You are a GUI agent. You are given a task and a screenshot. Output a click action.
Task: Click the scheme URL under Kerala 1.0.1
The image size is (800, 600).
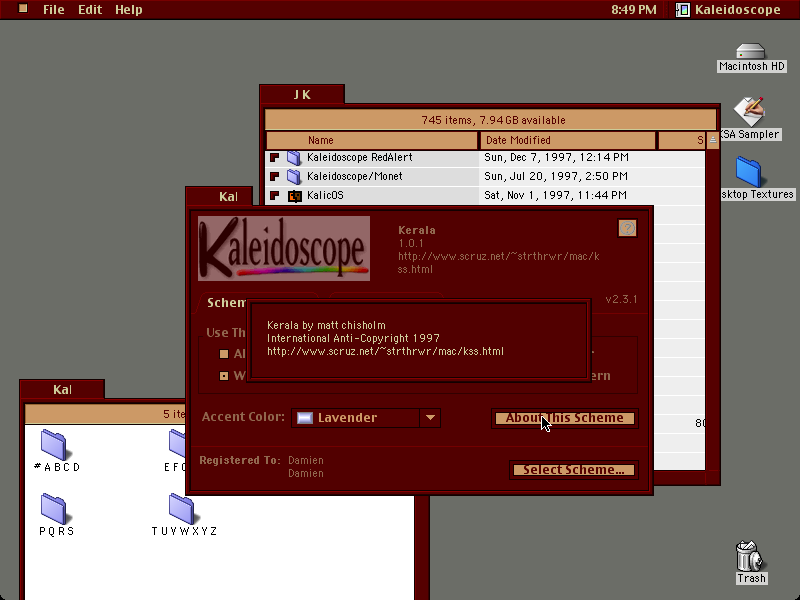point(498,263)
